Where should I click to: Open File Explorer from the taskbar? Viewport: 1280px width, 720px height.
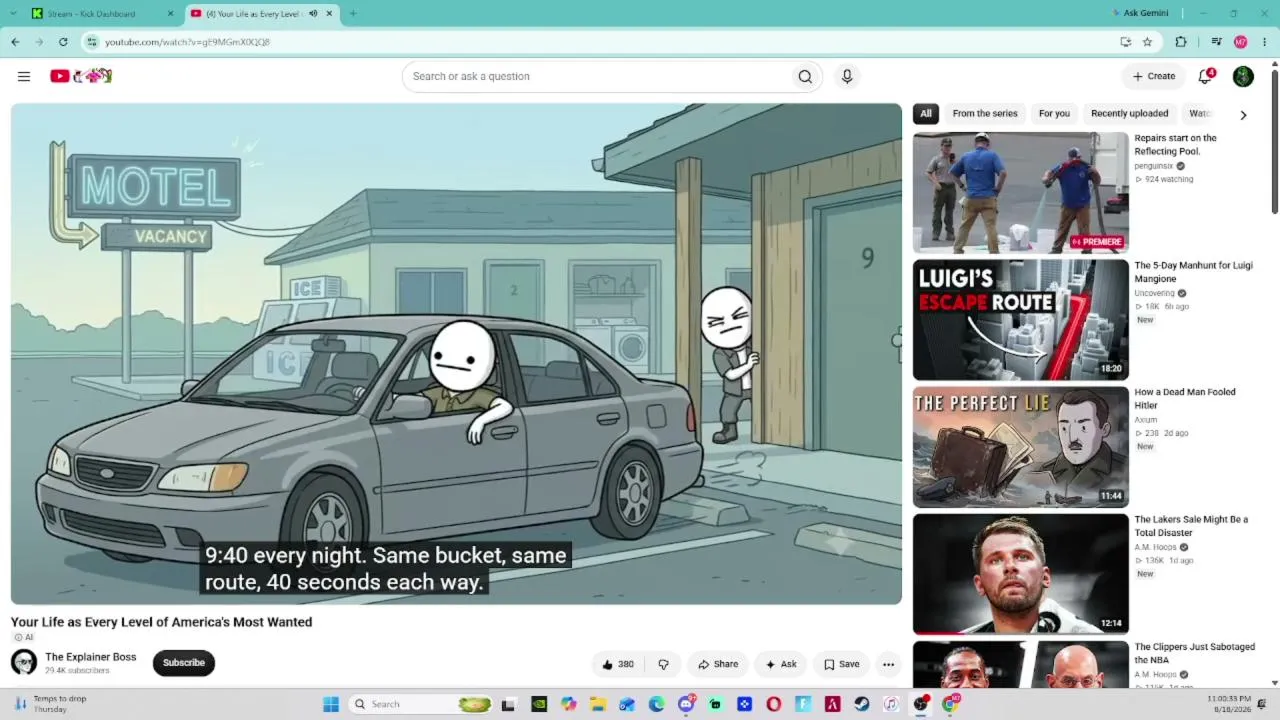[x=598, y=704]
